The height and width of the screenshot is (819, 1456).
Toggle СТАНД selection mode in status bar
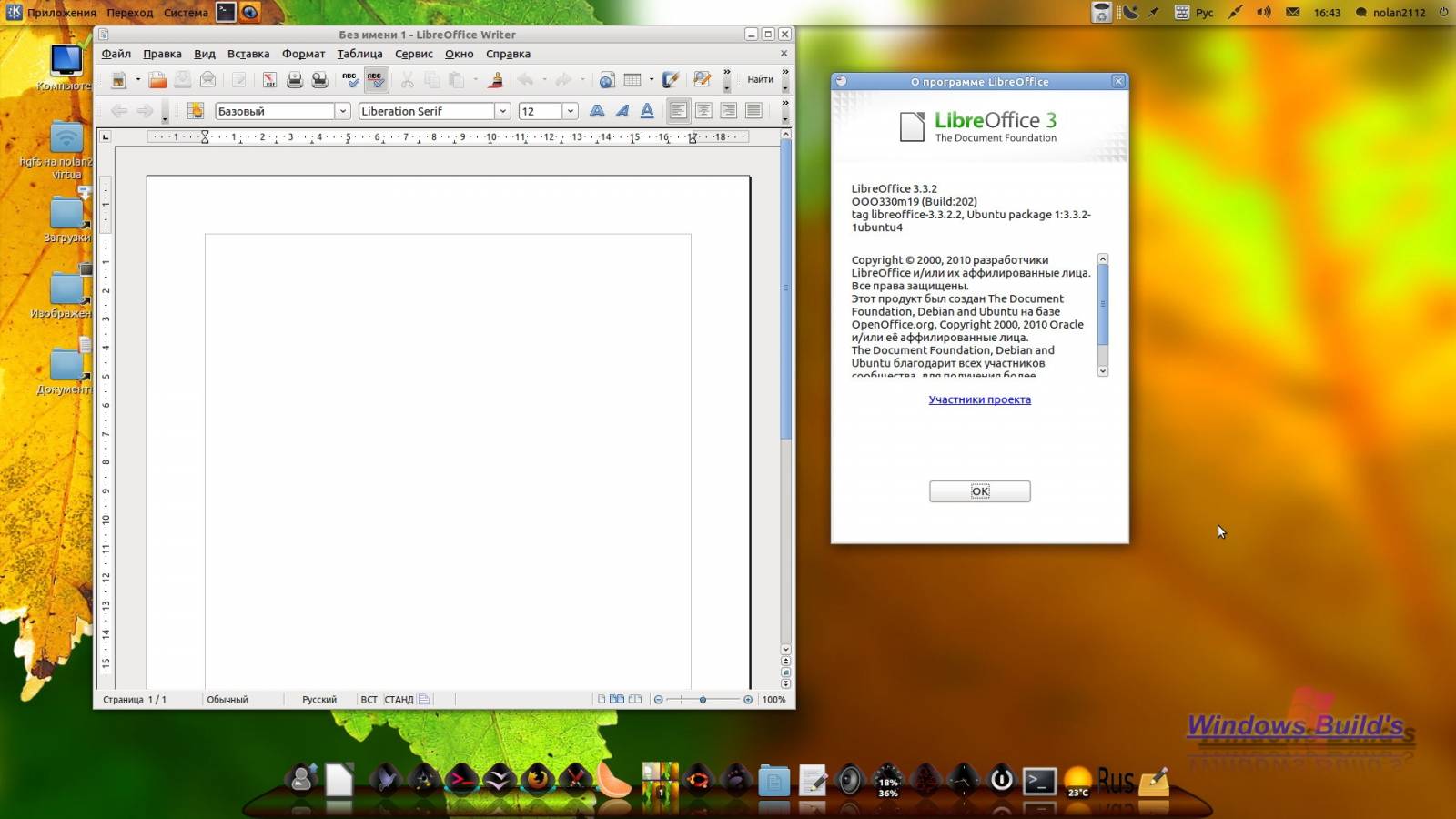coord(399,700)
